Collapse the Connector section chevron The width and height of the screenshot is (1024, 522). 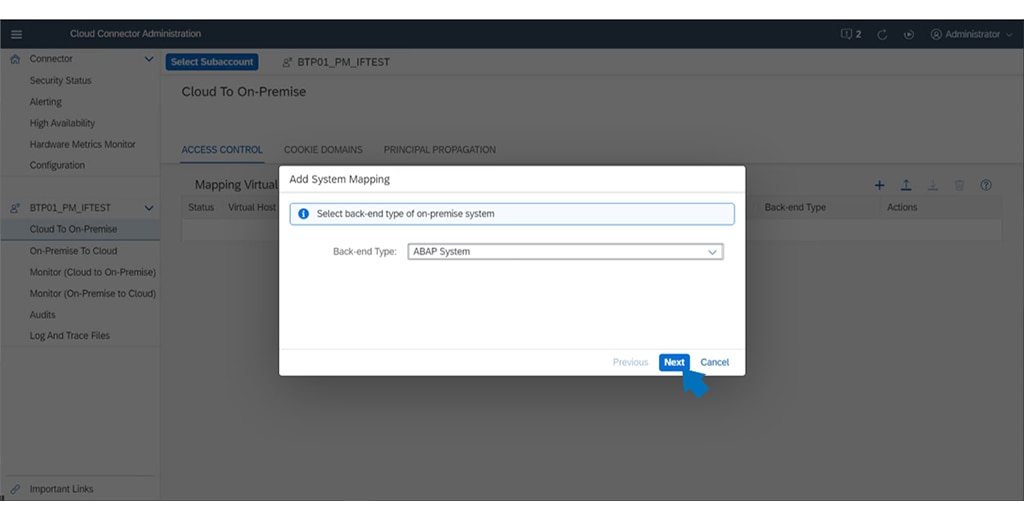(149, 59)
